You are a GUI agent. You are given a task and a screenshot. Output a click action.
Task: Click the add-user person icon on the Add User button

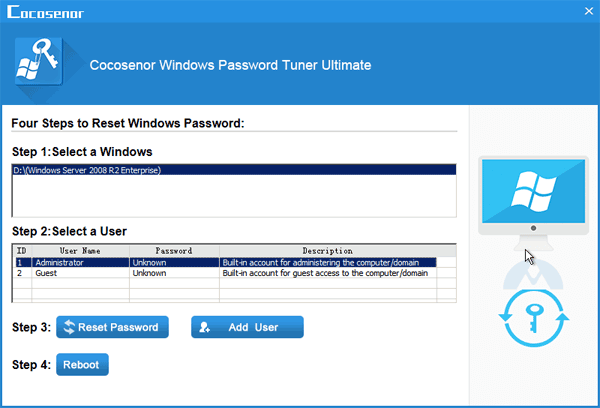[x=204, y=327]
